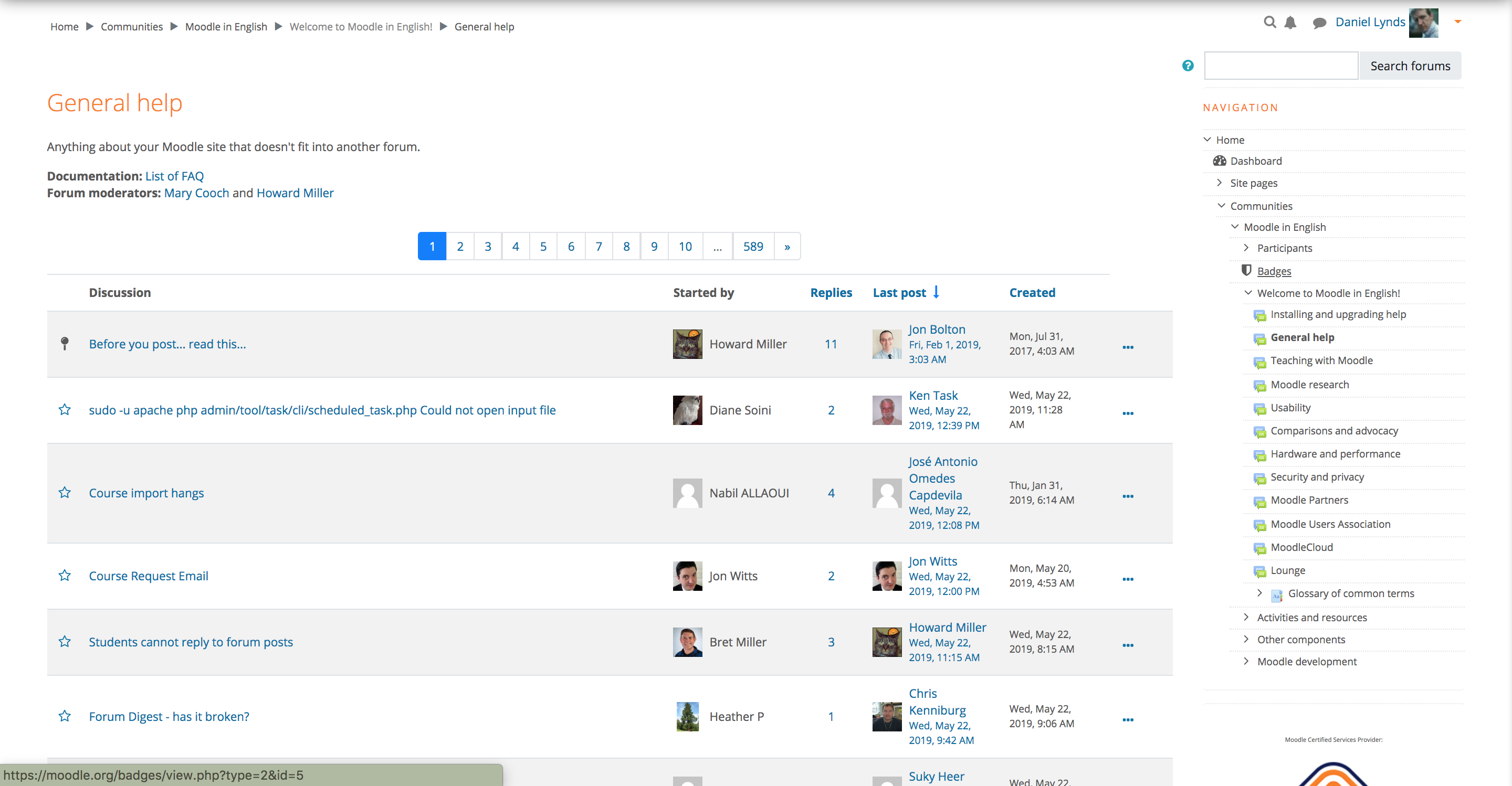Click forum icon beside Installing and upgrading help
This screenshot has width=1512, height=786.
1259,315
